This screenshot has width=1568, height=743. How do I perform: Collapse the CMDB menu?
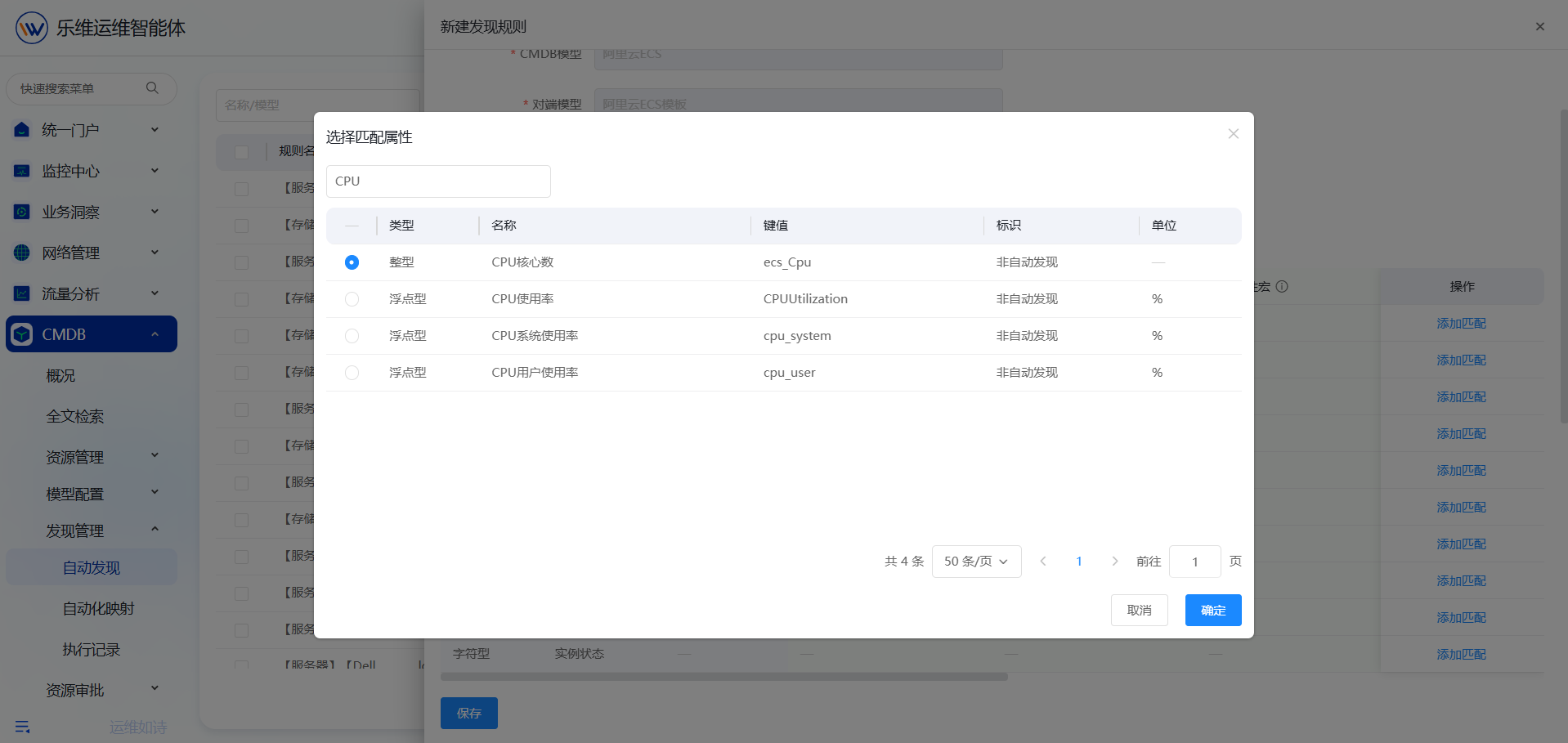(155, 334)
